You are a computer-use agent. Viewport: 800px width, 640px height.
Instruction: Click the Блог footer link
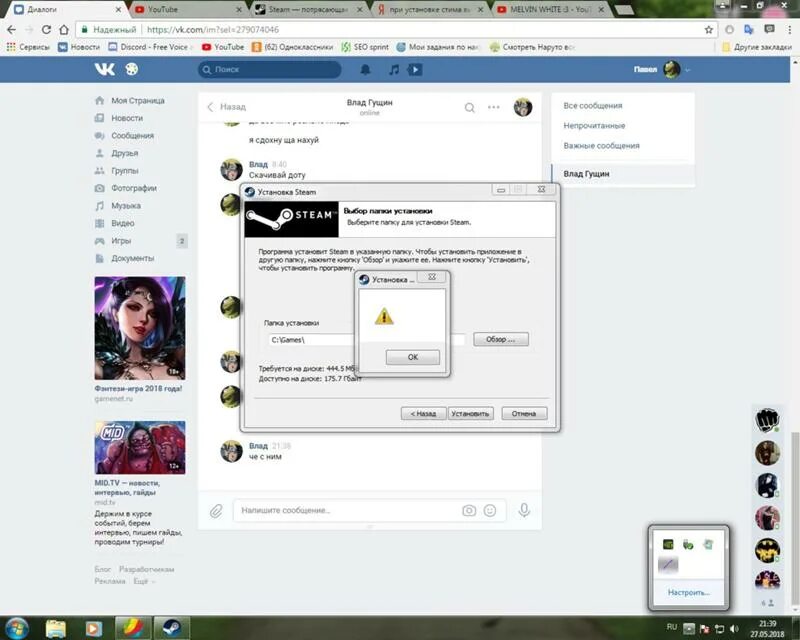click(x=103, y=569)
